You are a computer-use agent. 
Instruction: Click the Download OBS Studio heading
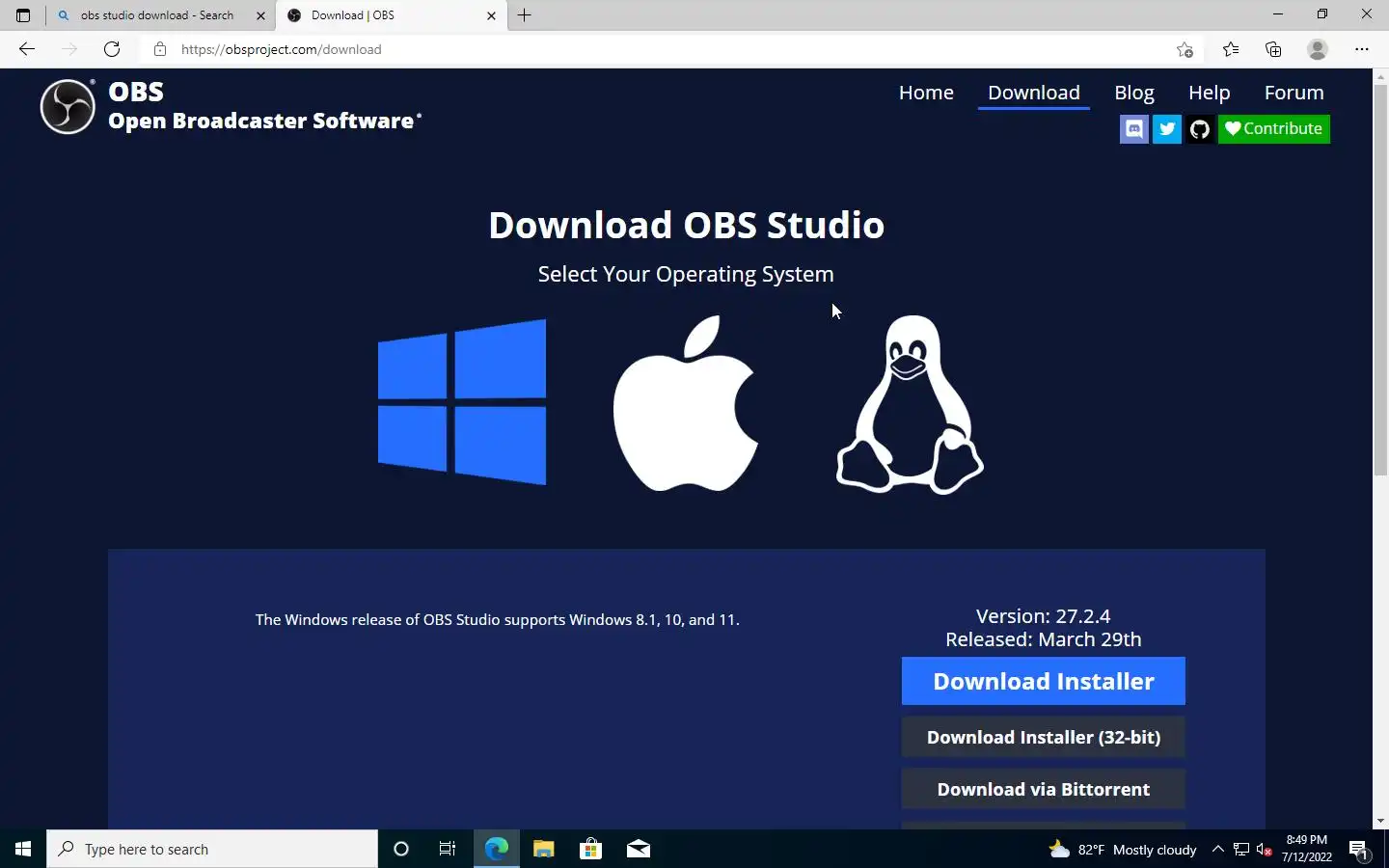point(686,225)
